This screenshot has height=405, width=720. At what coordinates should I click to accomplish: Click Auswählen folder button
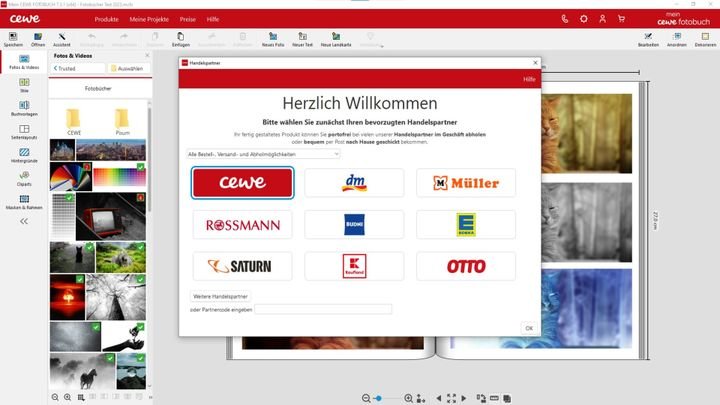pyautogui.click(x=127, y=68)
